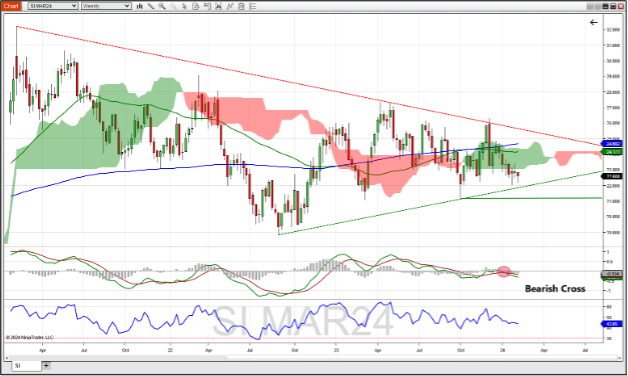Image resolution: width=628 pixels, height=376 pixels.
Task: Open the data series icon
Action: pyautogui.click(x=196, y=6)
